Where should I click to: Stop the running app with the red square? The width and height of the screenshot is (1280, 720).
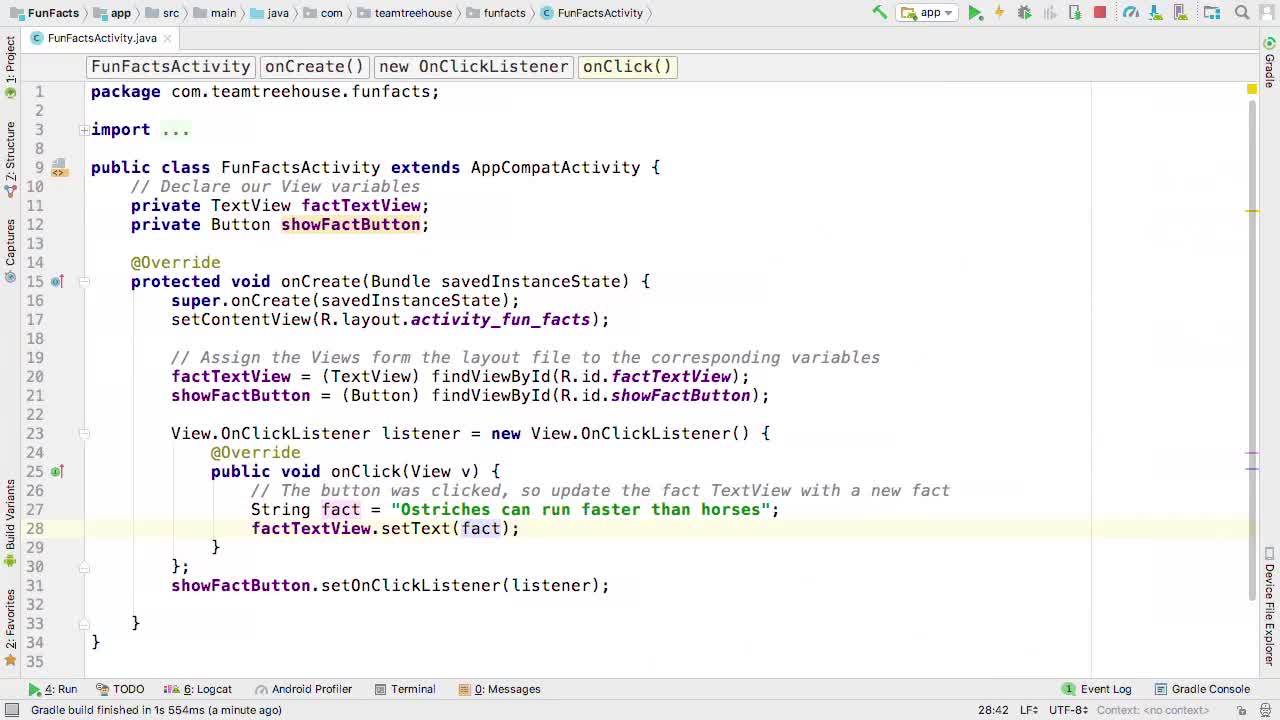point(1101,13)
